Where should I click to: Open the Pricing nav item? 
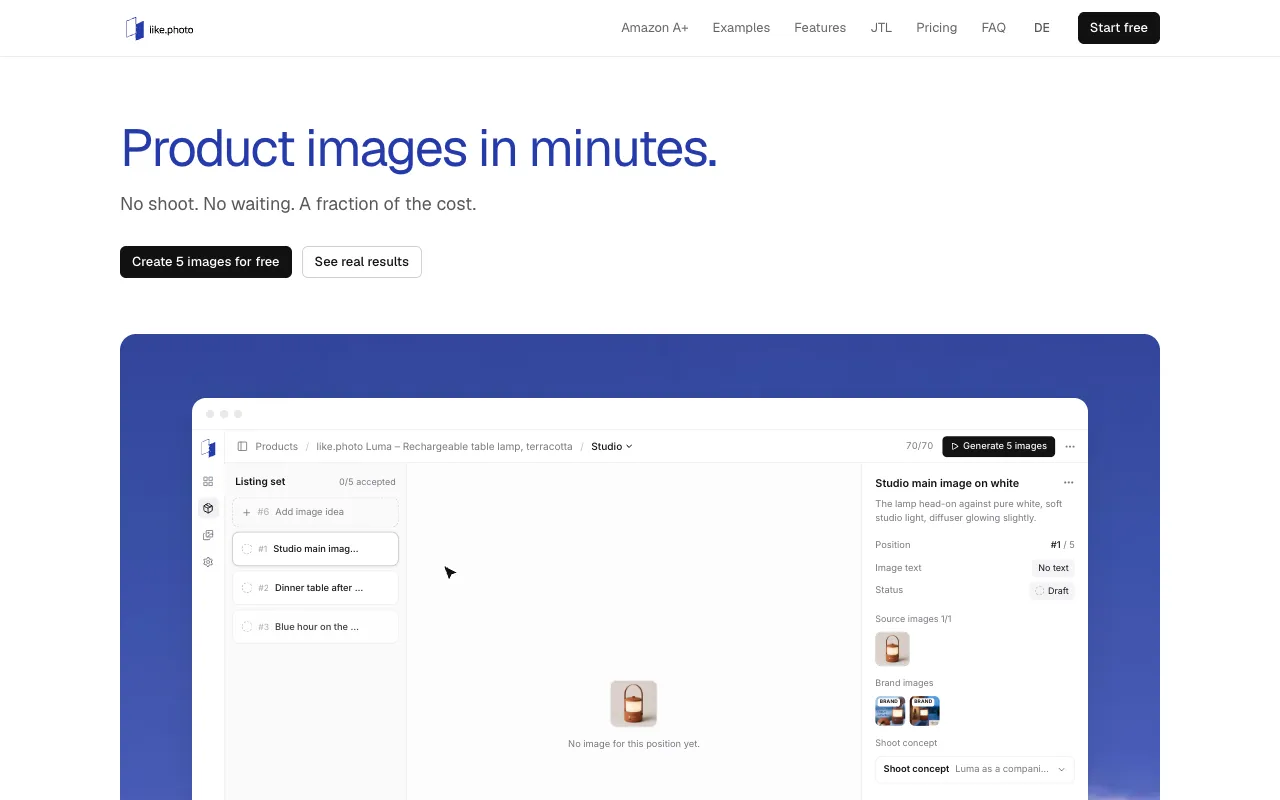[936, 28]
